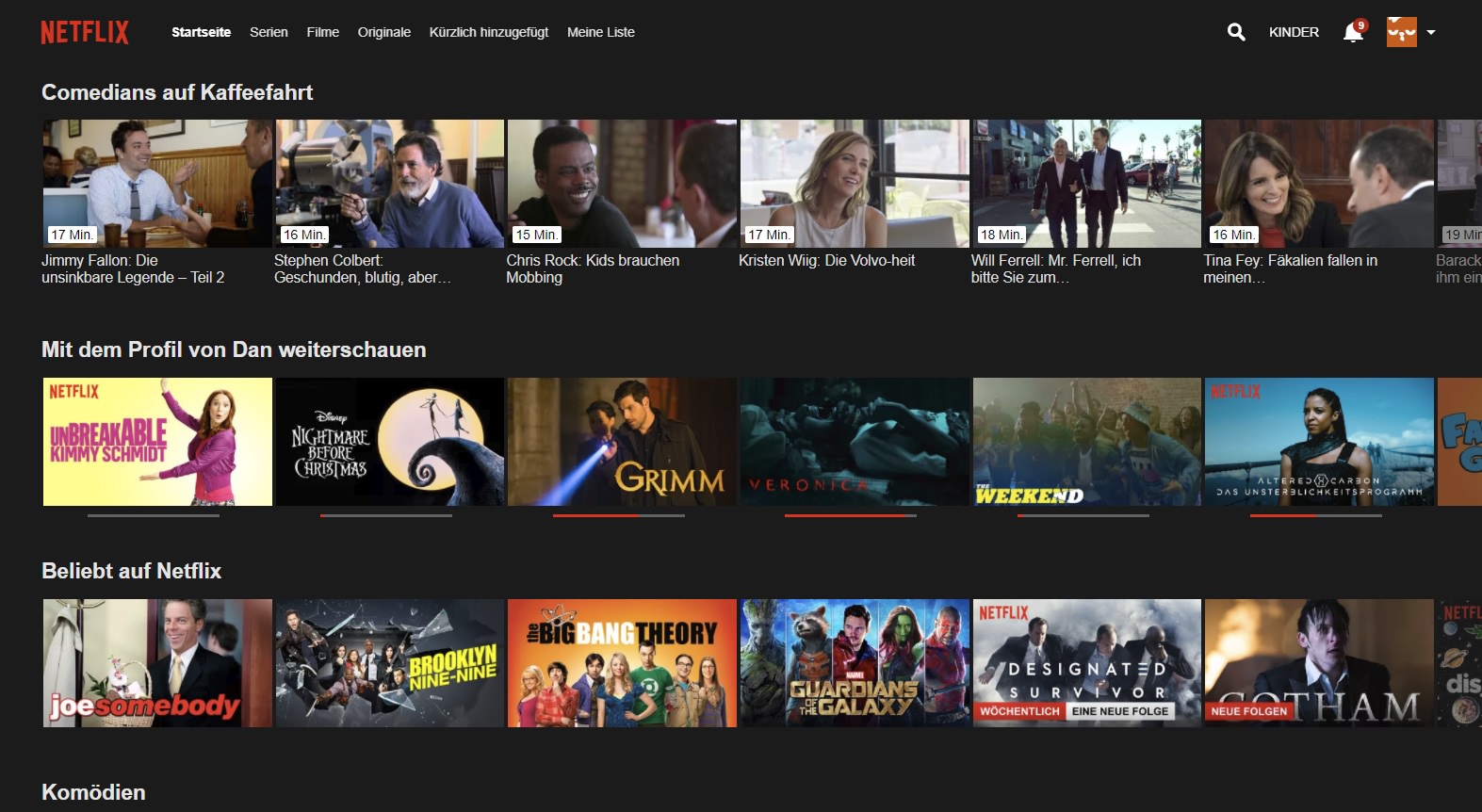
Task: Open the Gotham tile
Action: pos(1319,663)
